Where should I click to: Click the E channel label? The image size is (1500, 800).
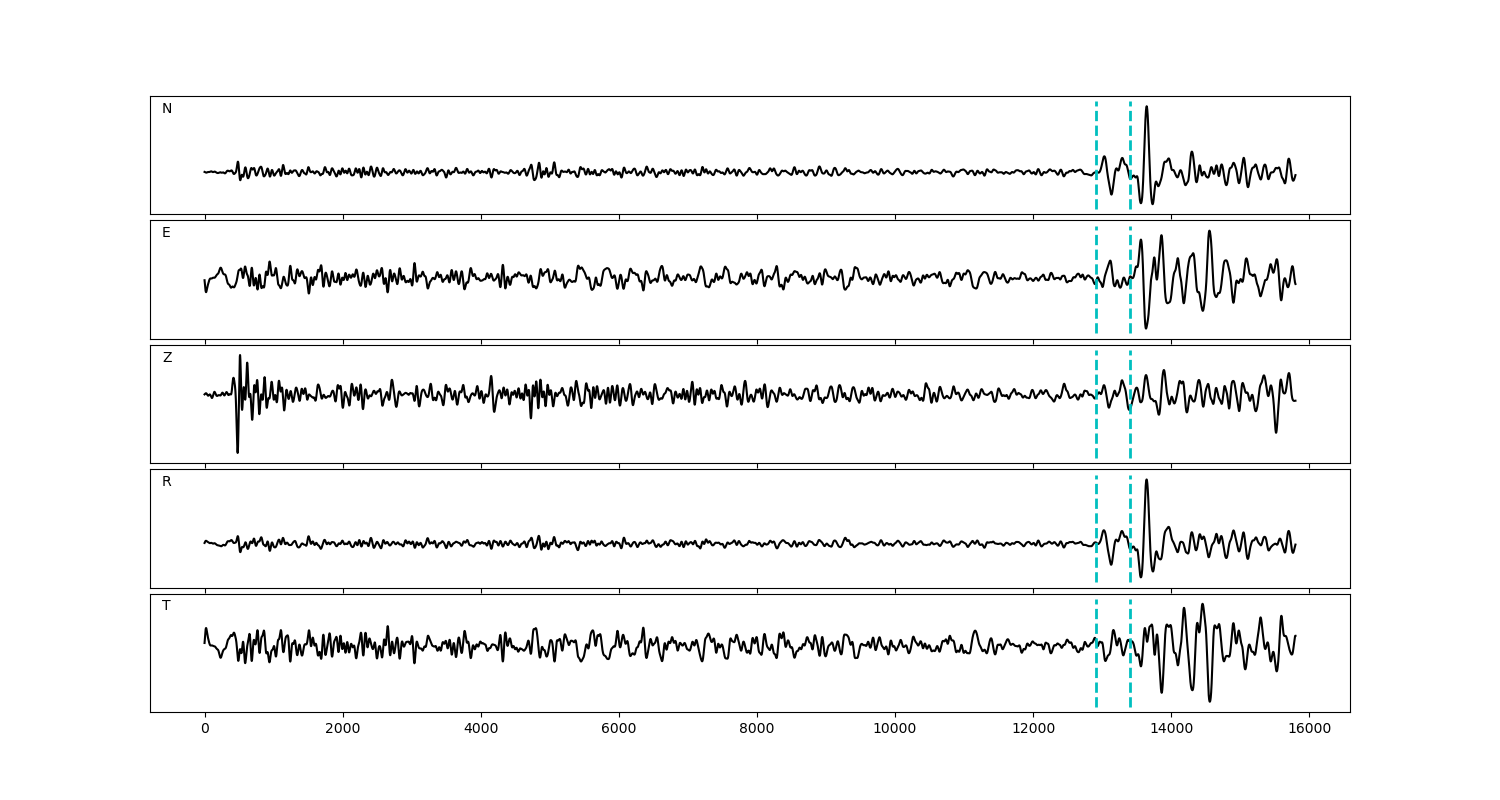tap(166, 233)
